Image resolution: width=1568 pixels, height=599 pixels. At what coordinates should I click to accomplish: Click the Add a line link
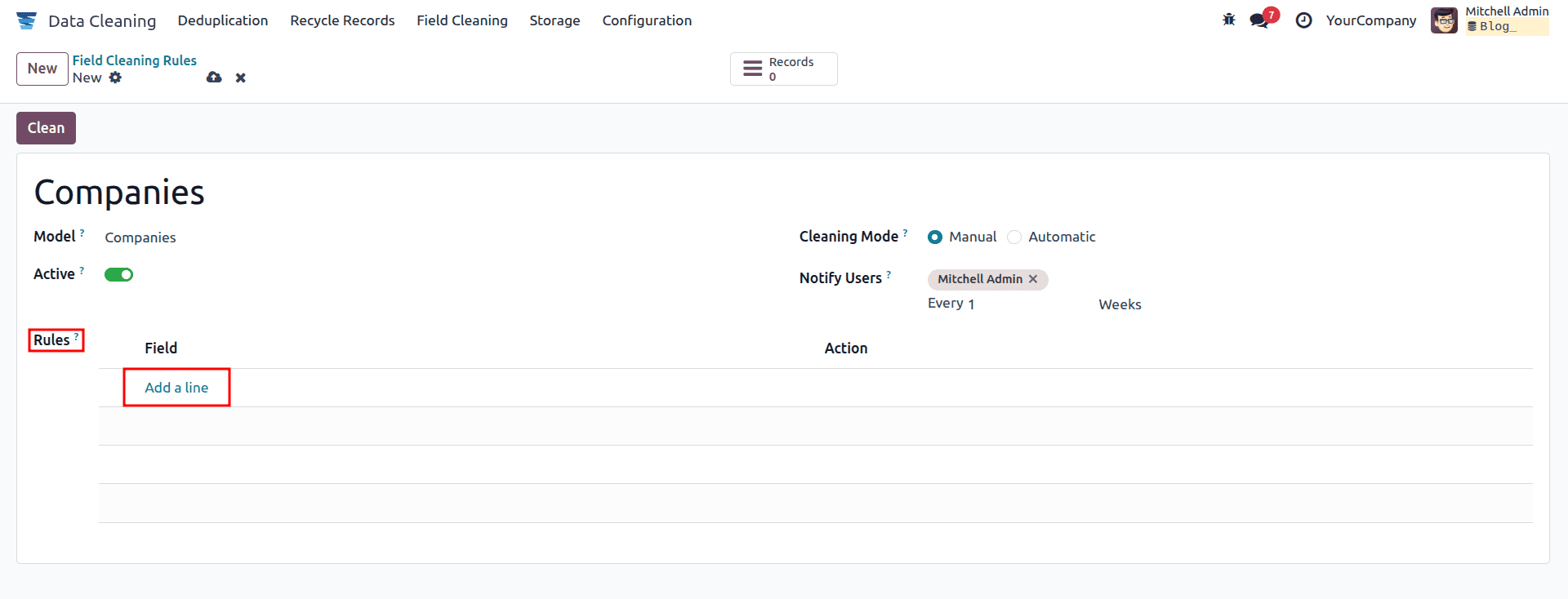click(176, 388)
